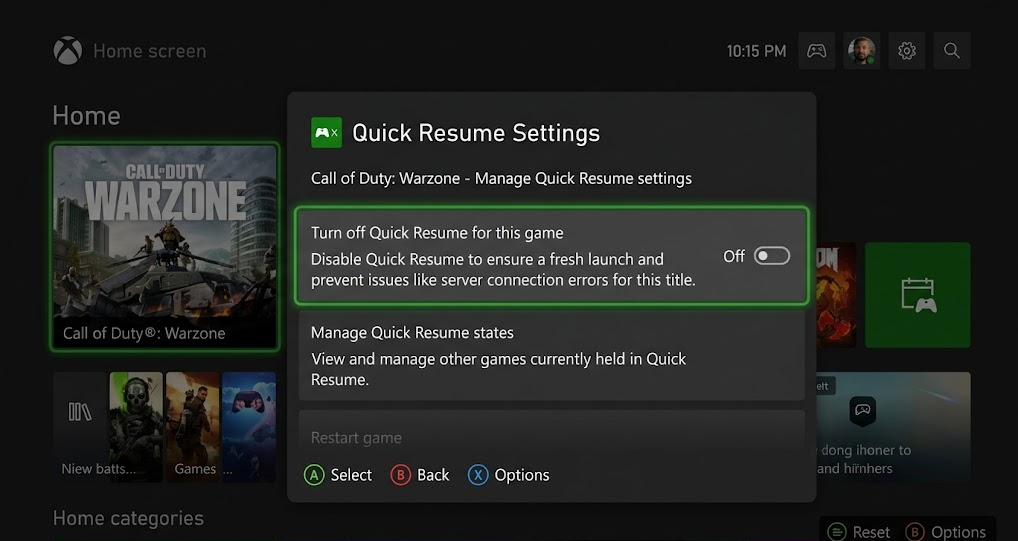This screenshot has height=541, width=1018.
Task: Open the Settings gear icon
Action: [x=907, y=51]
